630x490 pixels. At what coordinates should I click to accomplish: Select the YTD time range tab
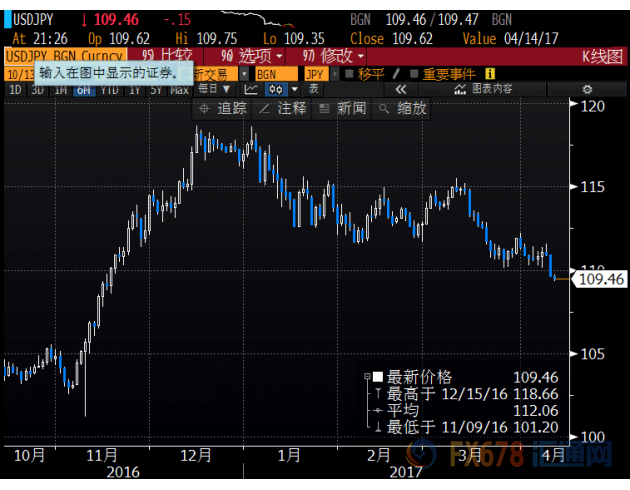click(x=110, y=90)
